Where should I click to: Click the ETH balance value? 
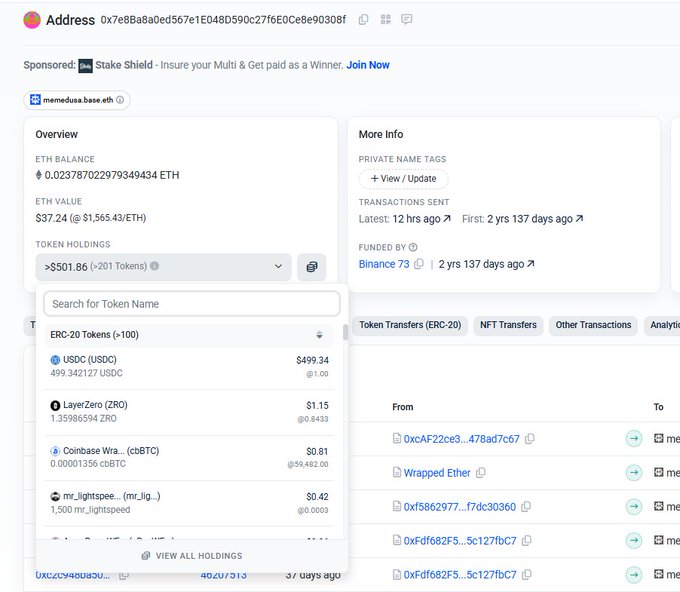tap(111, 175)
